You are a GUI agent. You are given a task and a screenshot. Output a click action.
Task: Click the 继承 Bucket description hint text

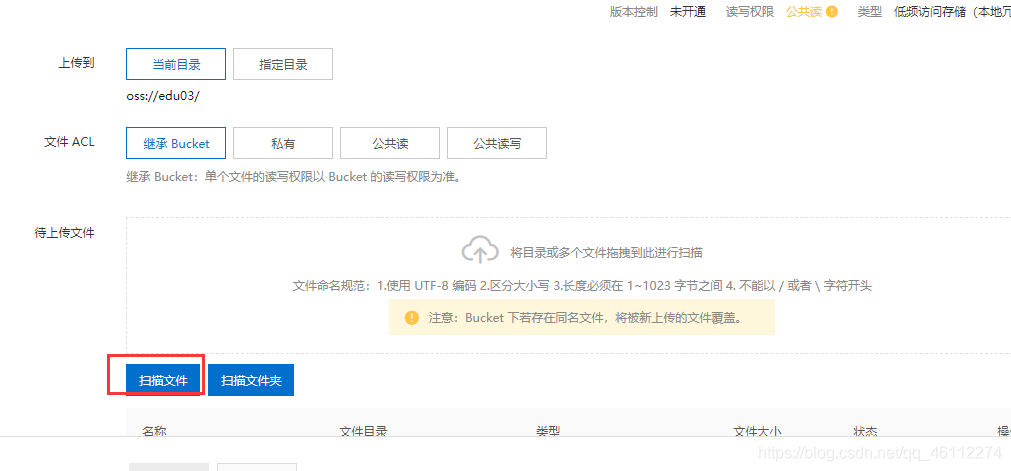coord(295,177)
